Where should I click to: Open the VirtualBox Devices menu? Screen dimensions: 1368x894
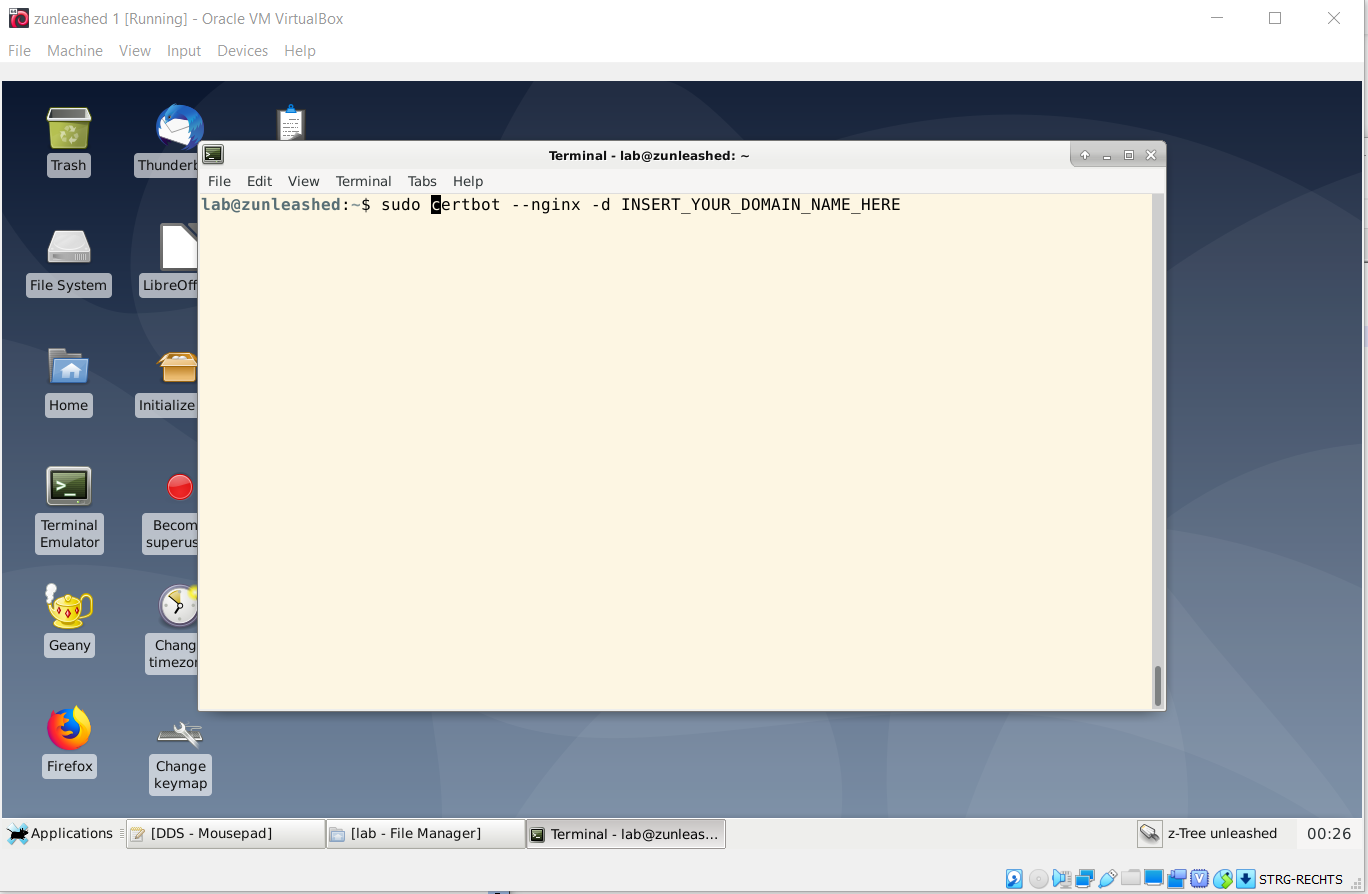click(x=243, y=51)
